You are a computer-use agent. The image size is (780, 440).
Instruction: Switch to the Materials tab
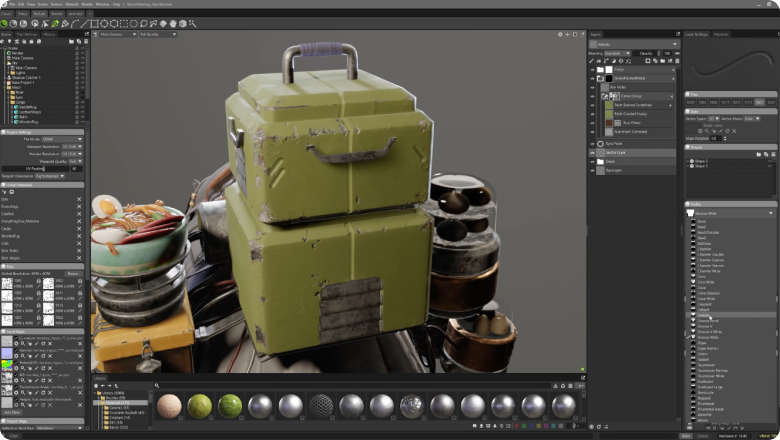(721, 34)
